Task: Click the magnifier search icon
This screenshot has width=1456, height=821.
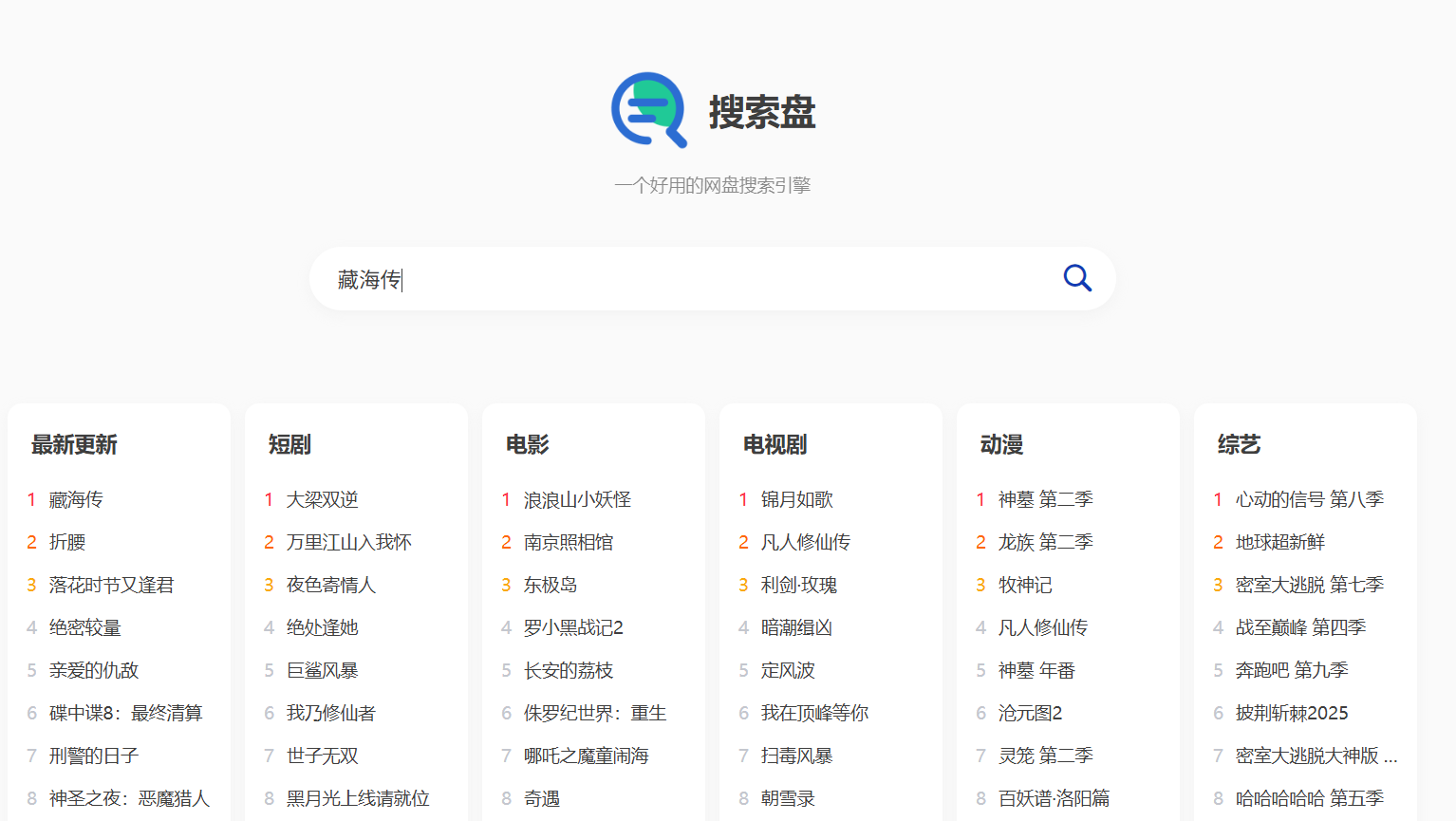Action: click(x=1077, y=278)
